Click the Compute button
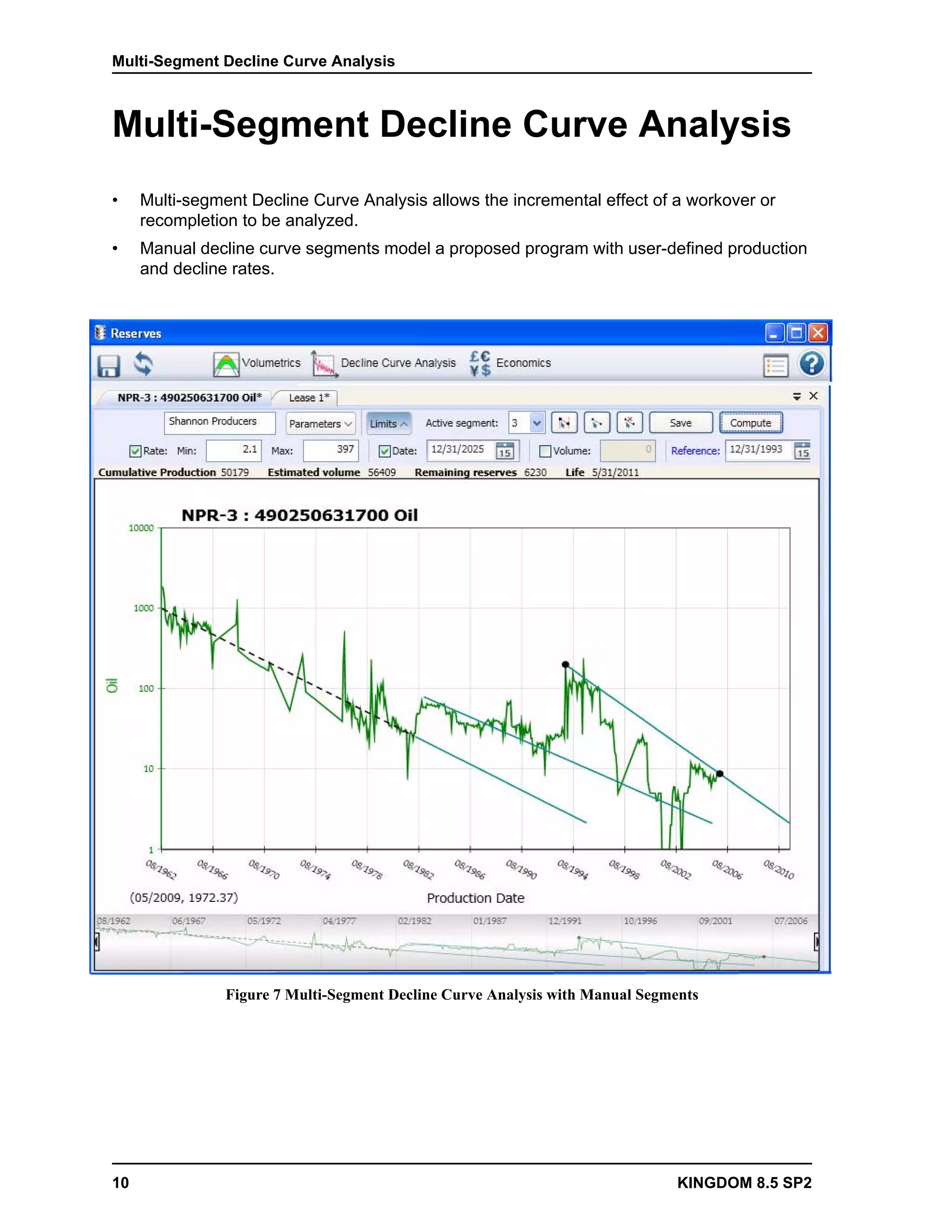952x1232 pixels. click(x=751, y=423)
